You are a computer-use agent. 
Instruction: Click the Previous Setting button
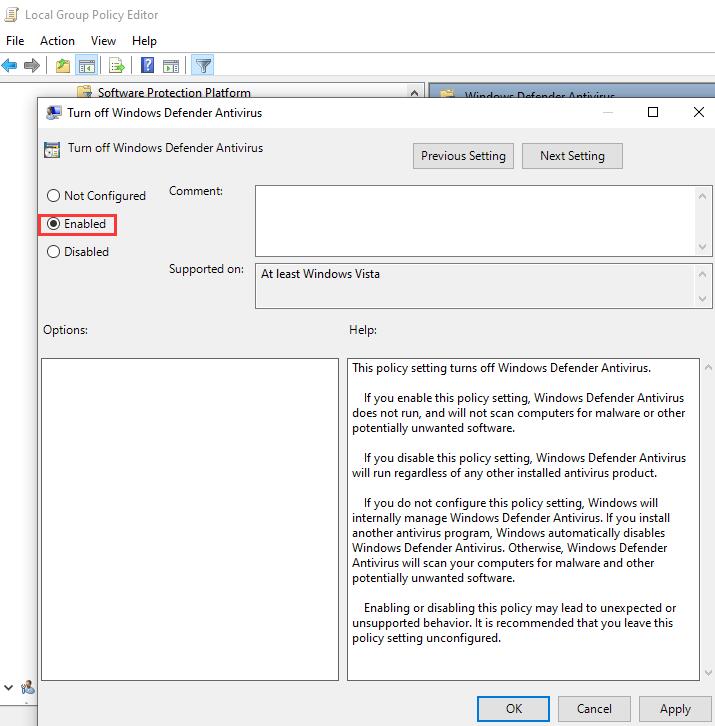coord(463,156)
